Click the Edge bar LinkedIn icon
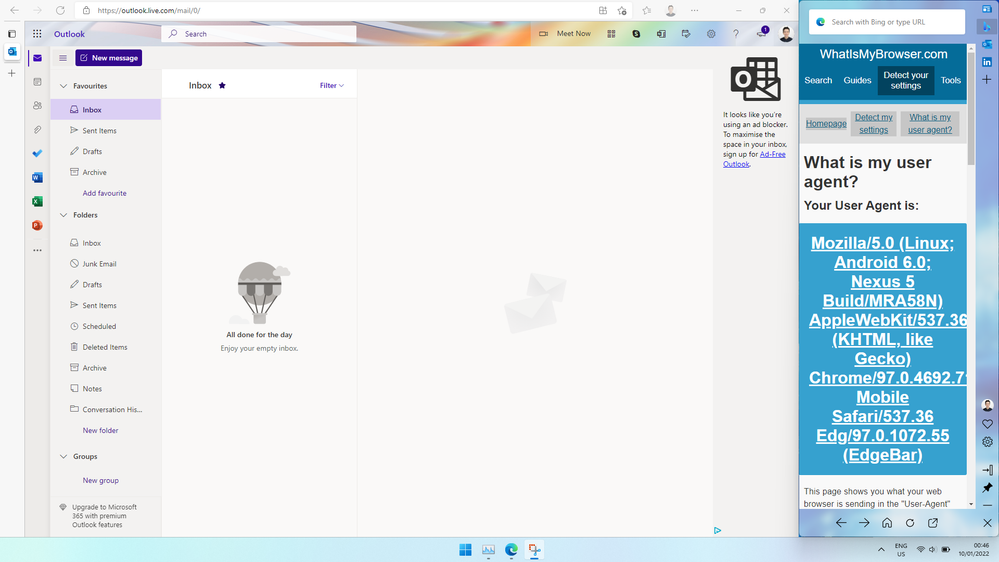This screenshot has height=562, width=999. tap(987, 62)
